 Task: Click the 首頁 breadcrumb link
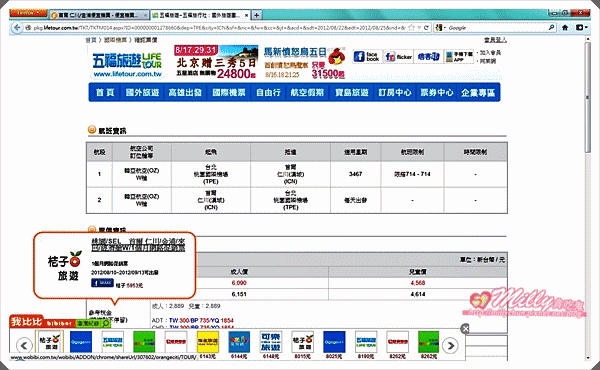coord(91,40)
